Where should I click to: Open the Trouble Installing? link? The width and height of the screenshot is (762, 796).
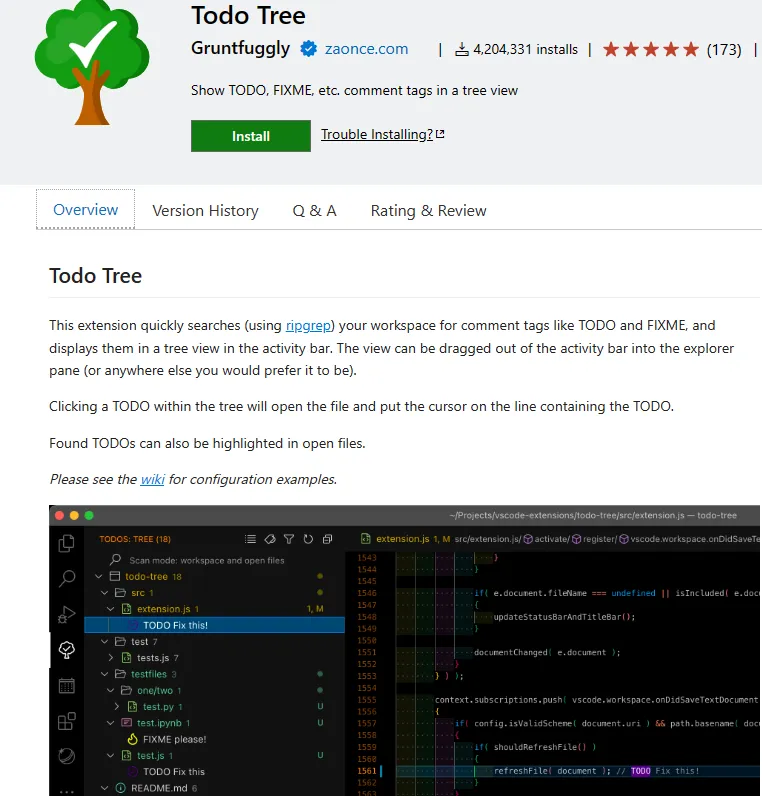tap(383, 135)
